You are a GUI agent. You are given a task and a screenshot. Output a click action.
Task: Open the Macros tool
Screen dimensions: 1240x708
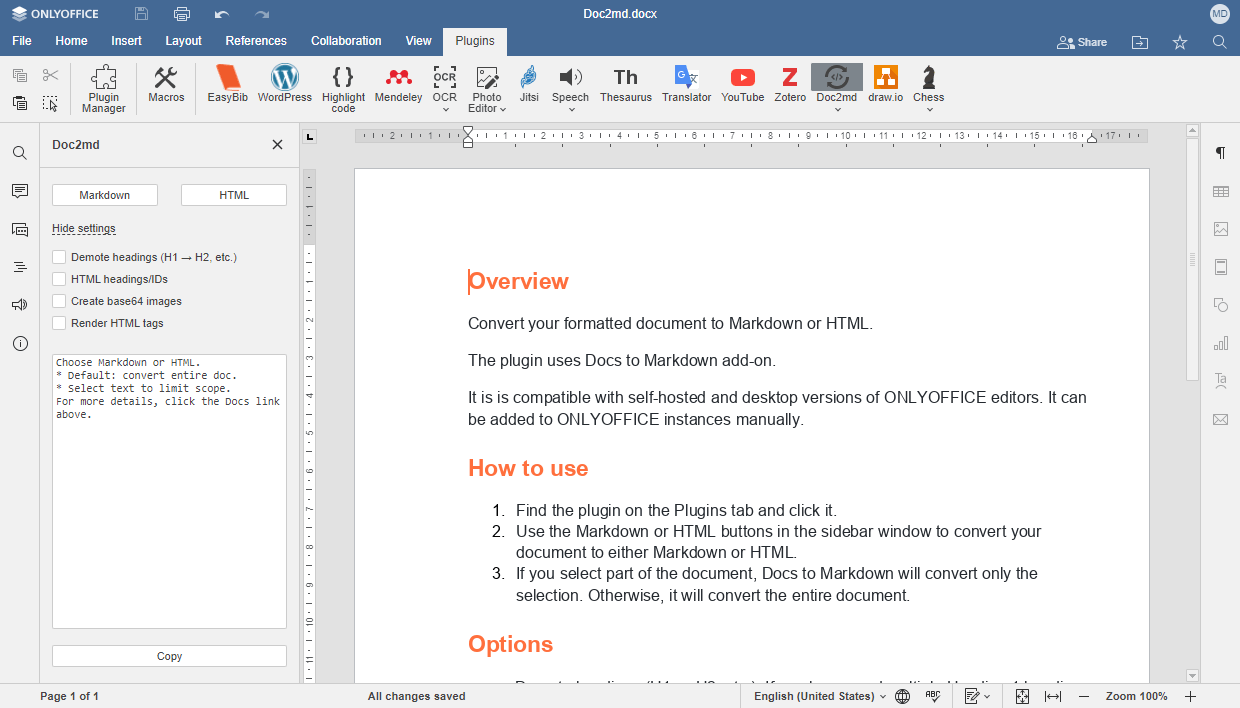[x=166, y=85]
